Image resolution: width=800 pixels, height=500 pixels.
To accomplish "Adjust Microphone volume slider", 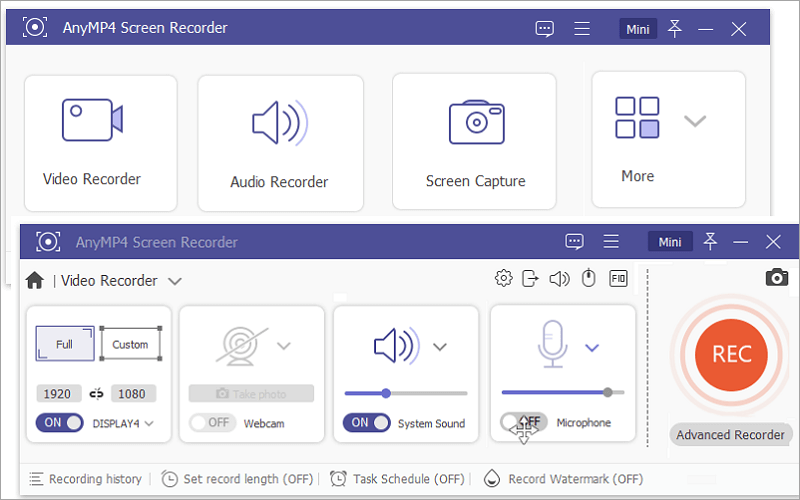I will [x=563, y=392].
